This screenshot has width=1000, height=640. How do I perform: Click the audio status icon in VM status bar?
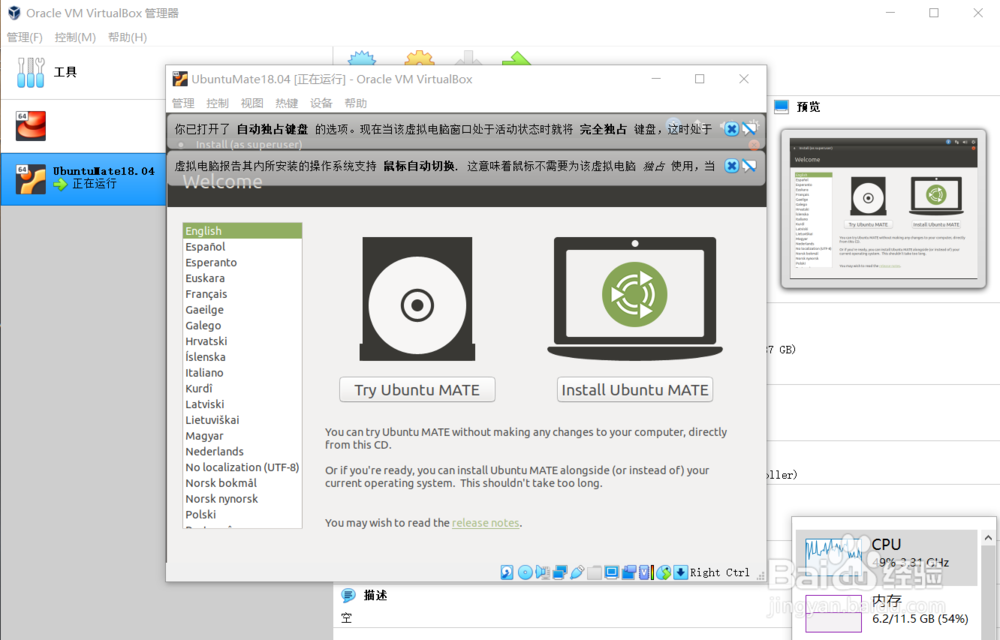(543, 572)
